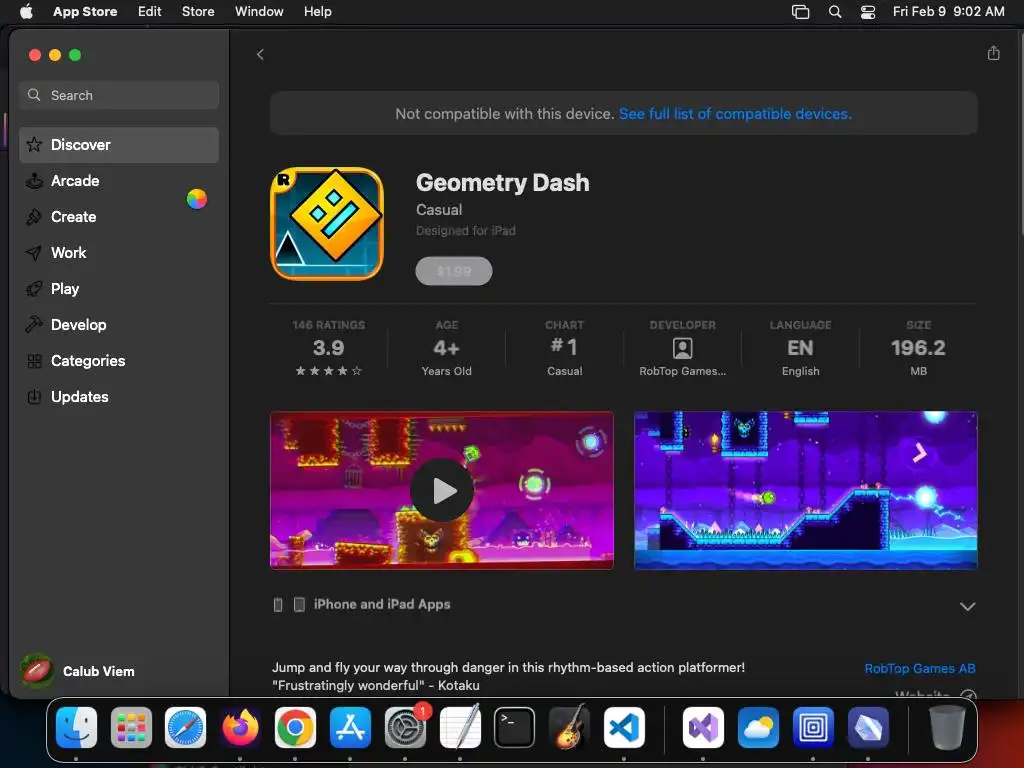Open the colorful Game Center badge icon
Image resolution: width=1024 pixels, height=768 pixels.
(x=197, y=199)
